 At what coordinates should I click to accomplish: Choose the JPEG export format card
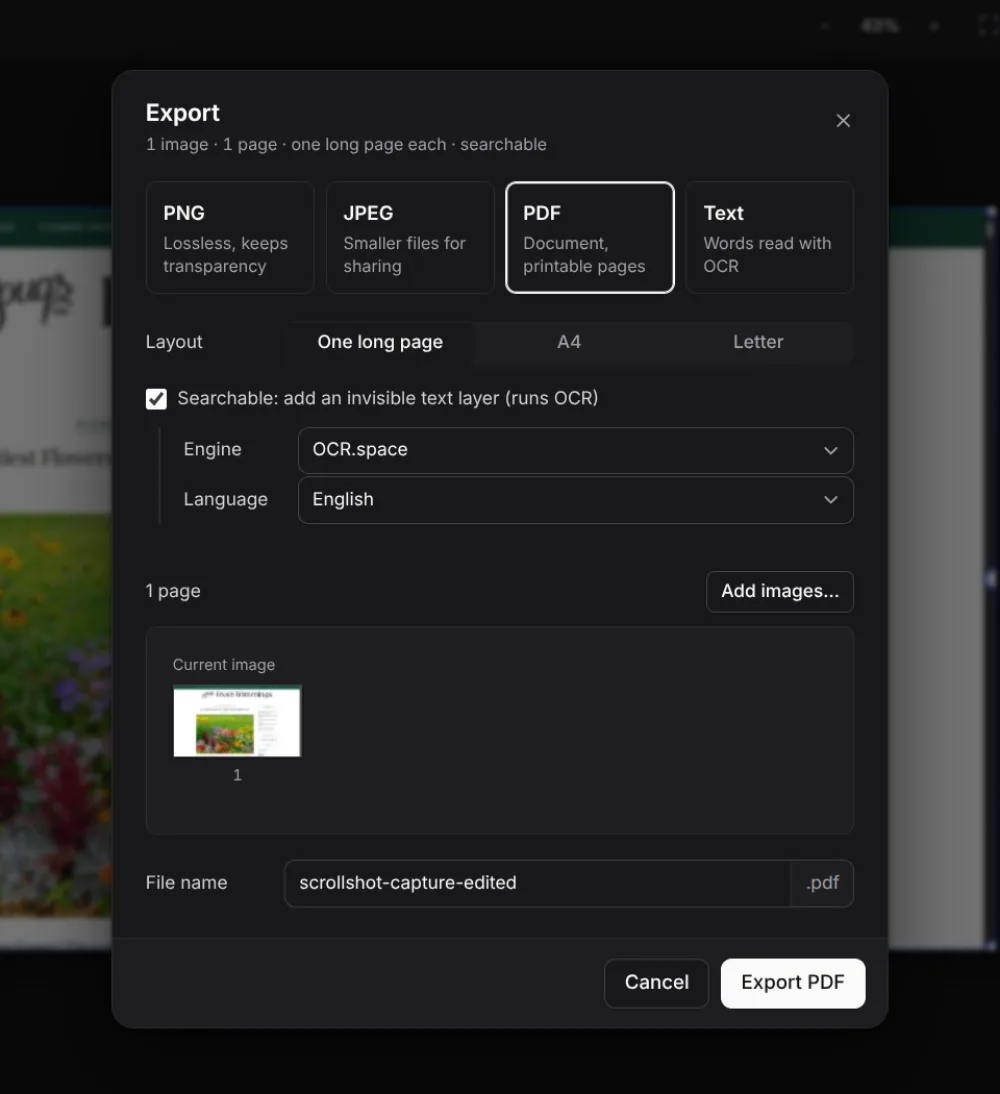[410, 238]
